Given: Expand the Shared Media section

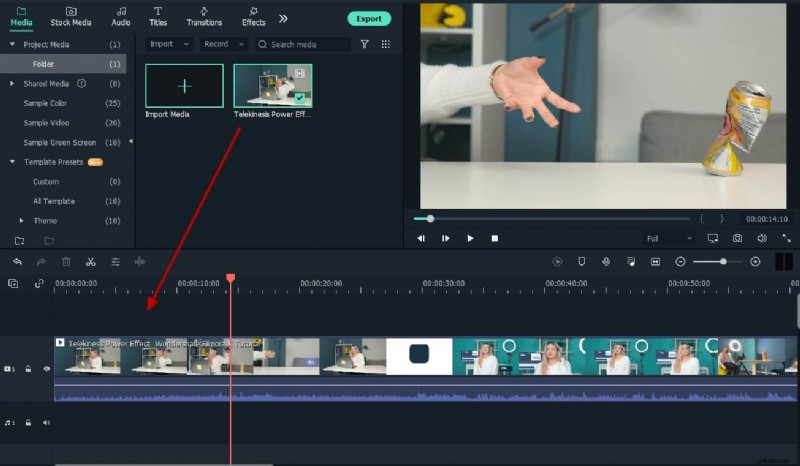Looking at the screenshot, I should tap(12, 83).
